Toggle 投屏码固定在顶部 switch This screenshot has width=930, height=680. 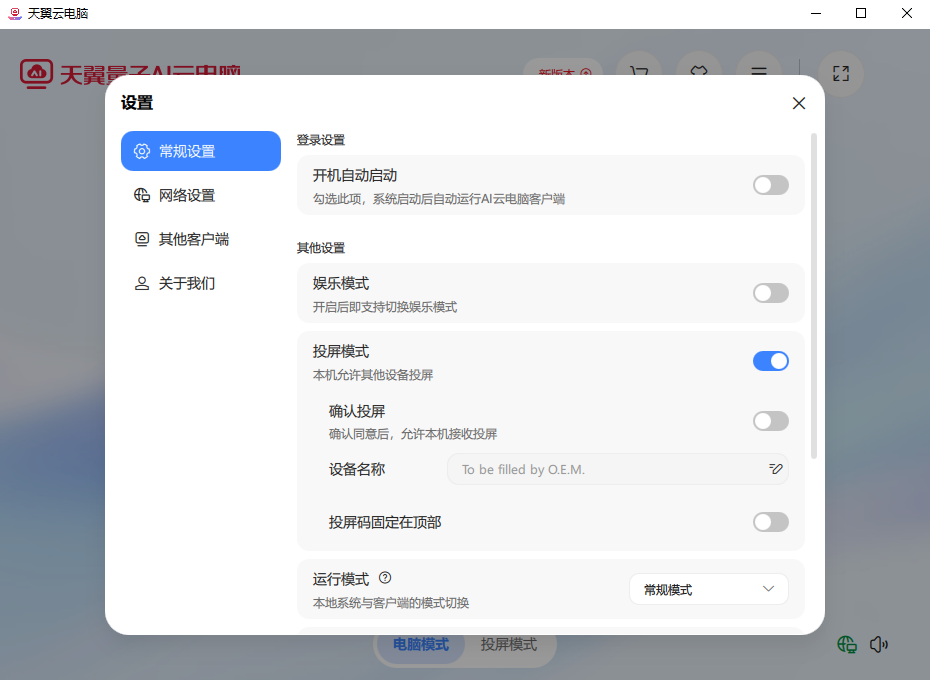[x=770, y=522]
